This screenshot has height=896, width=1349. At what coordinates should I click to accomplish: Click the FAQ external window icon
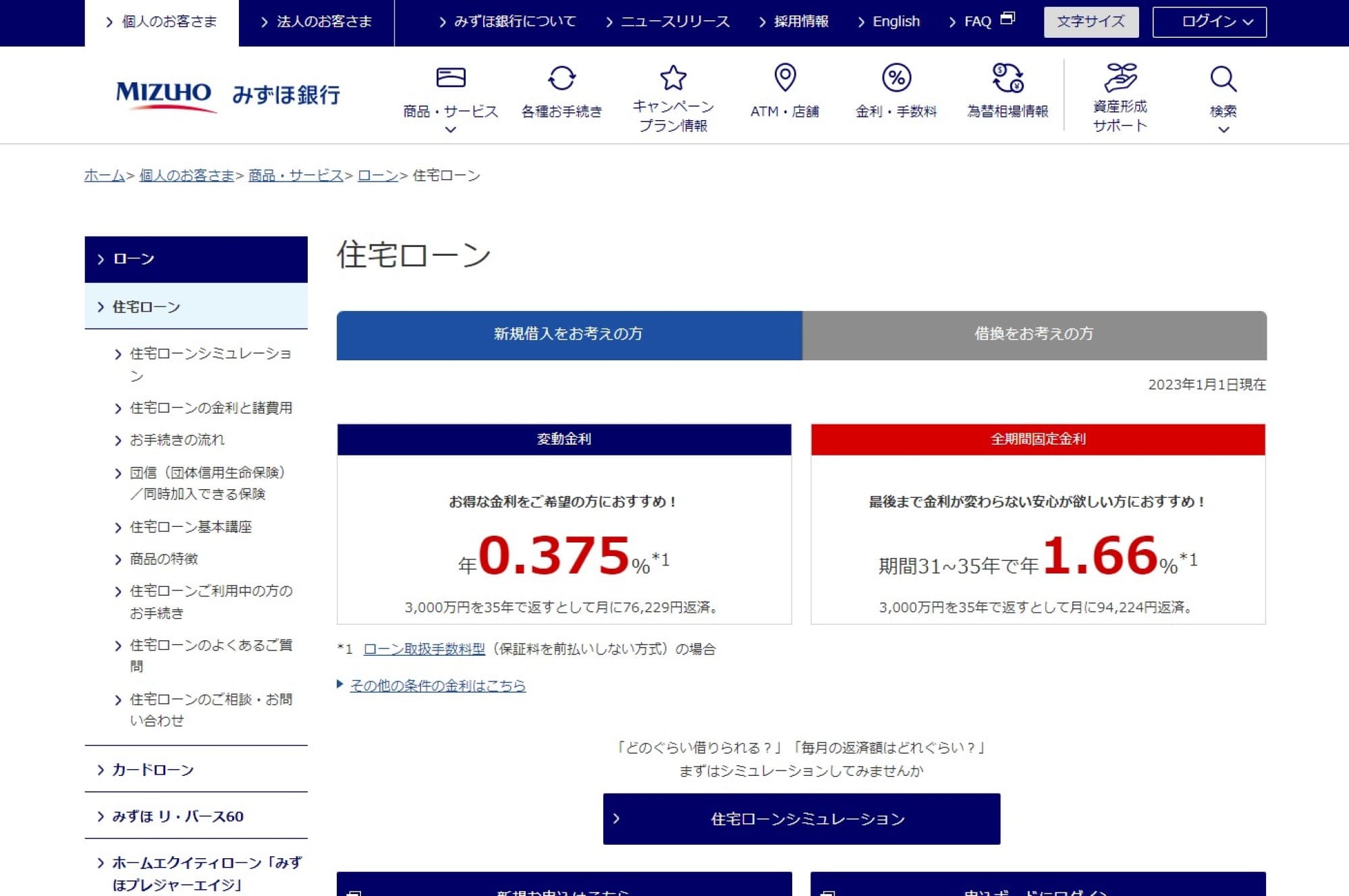tap(1008, 19)
